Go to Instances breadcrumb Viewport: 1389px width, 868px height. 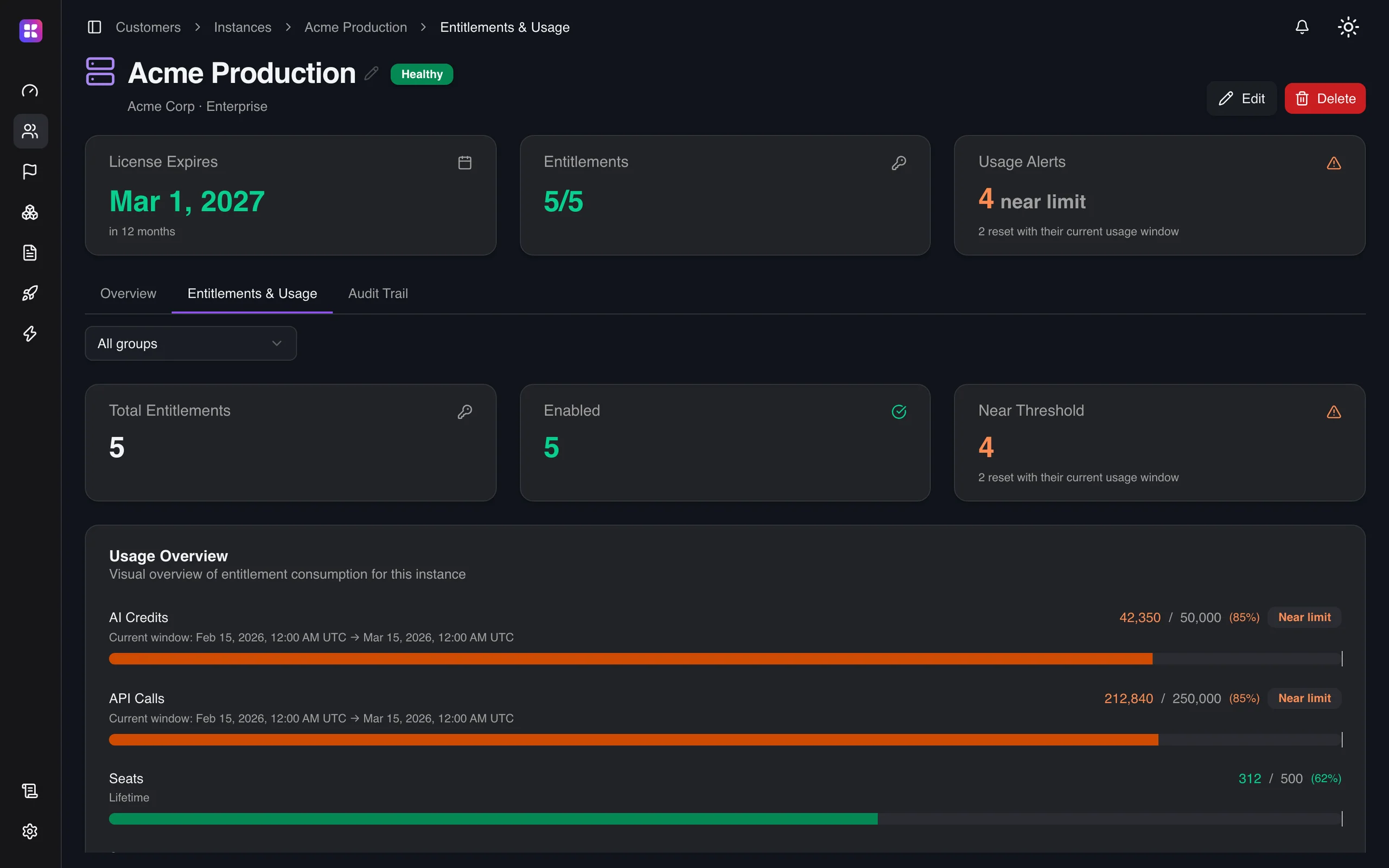coord(242,27)
